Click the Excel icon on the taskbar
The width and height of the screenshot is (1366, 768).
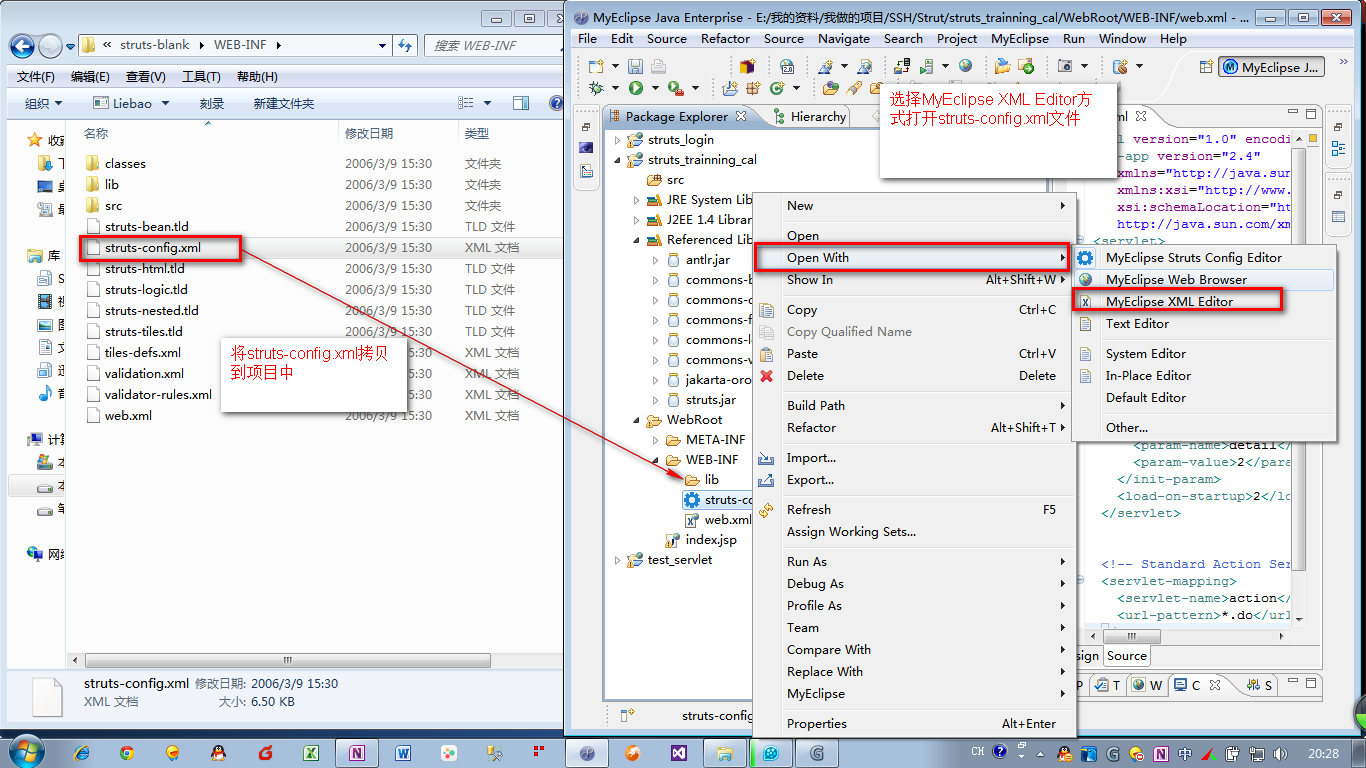(x=311, y=753)
